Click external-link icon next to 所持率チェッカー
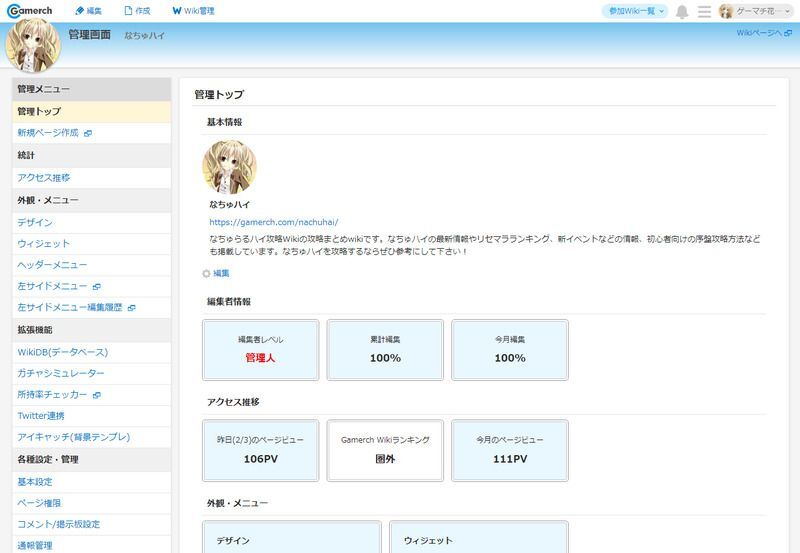The width and height of the screenshot is (800, 553). tap(96, 395)
